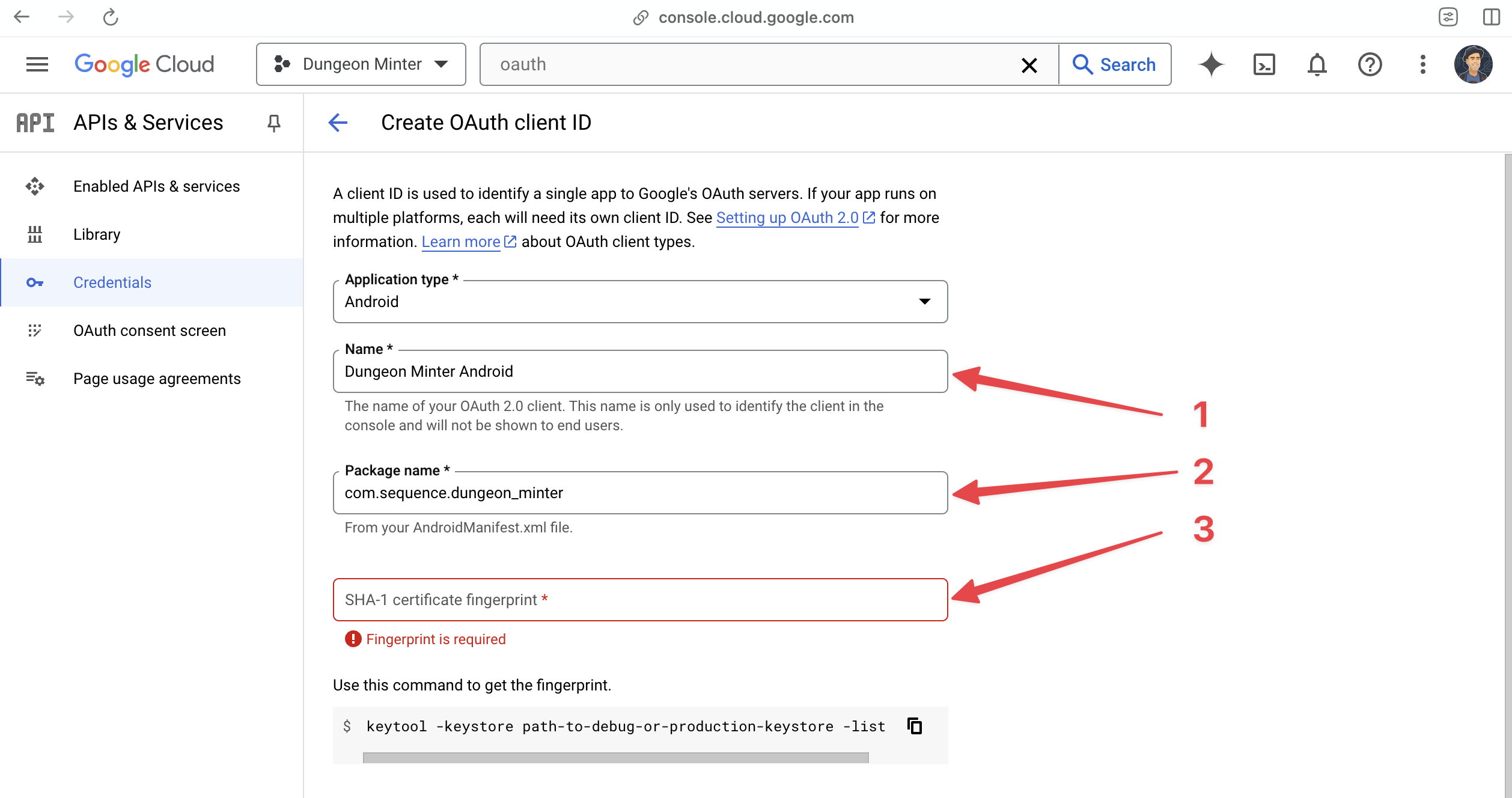The height and width of the screenshot is (798, 1512).
Task: Click the Search button for oauth query
Action: 1115,64
